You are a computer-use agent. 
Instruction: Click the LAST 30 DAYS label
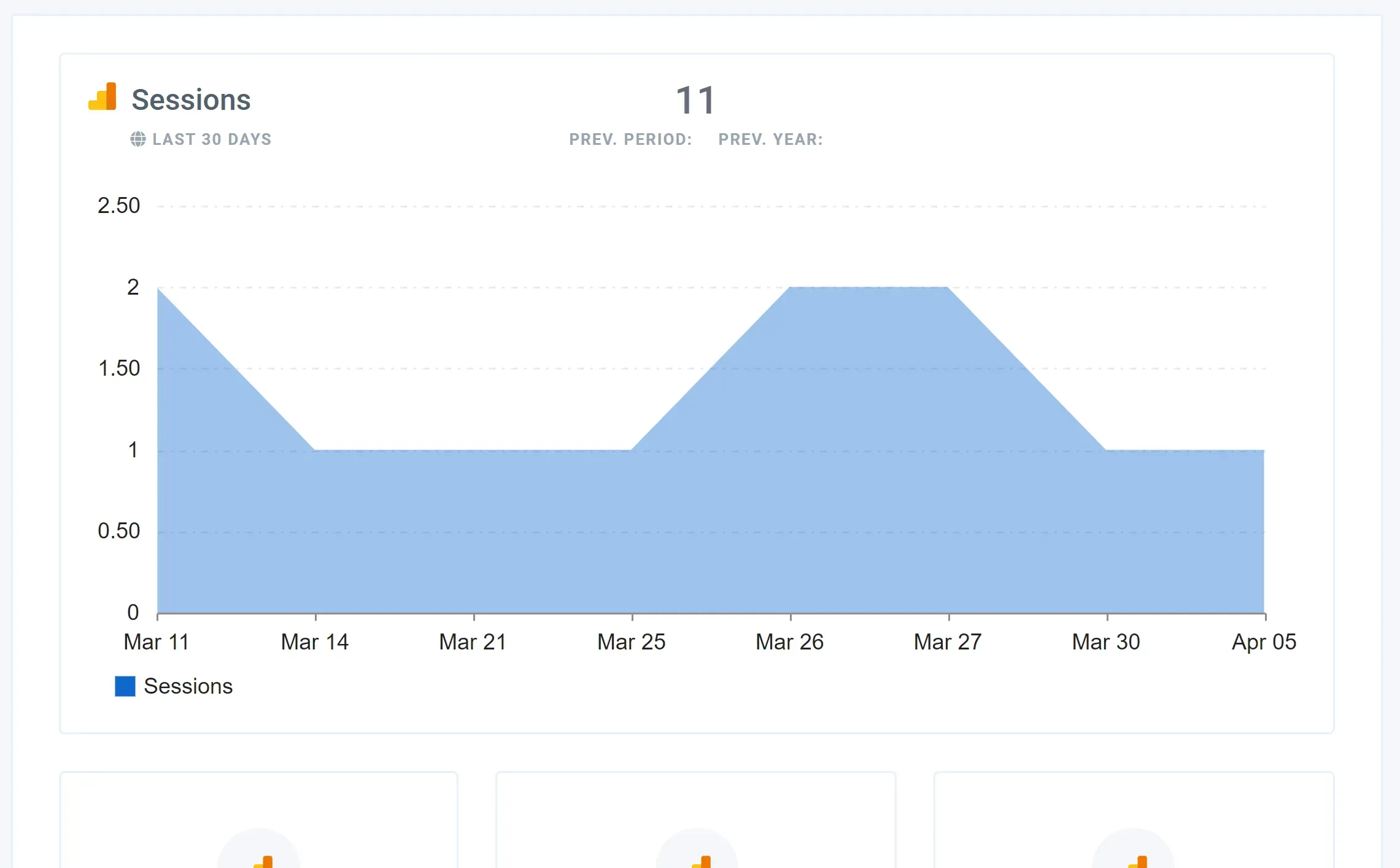(x=212, y=139)
